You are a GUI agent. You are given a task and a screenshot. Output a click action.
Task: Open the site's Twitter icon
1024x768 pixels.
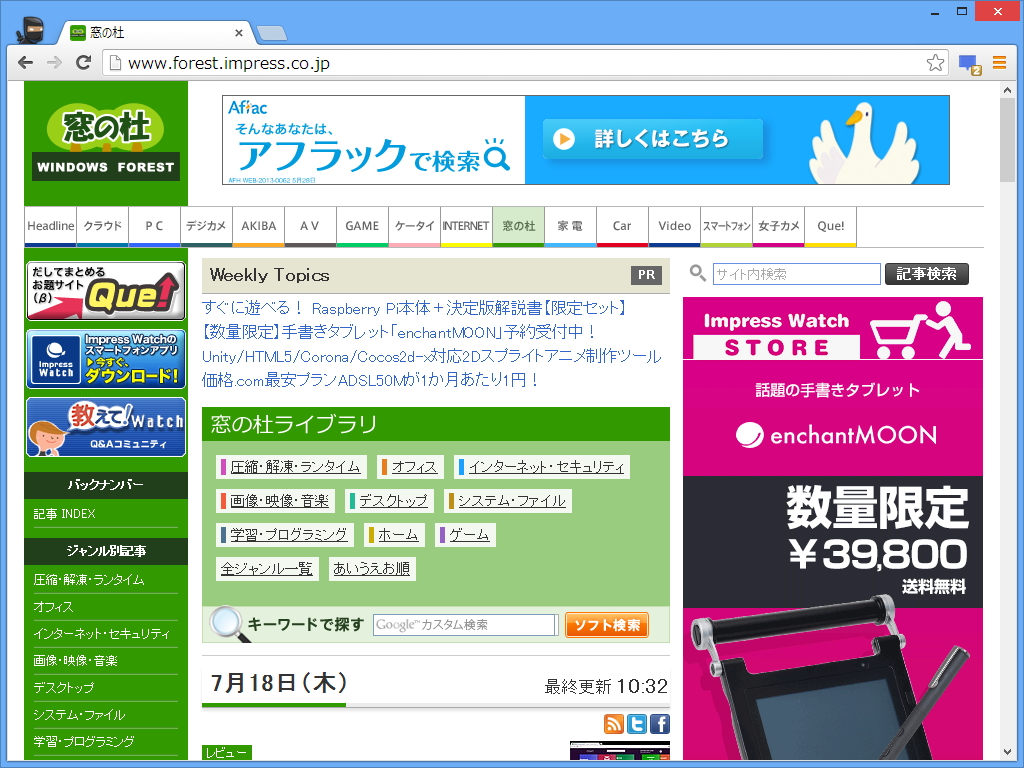coord(636,723)
